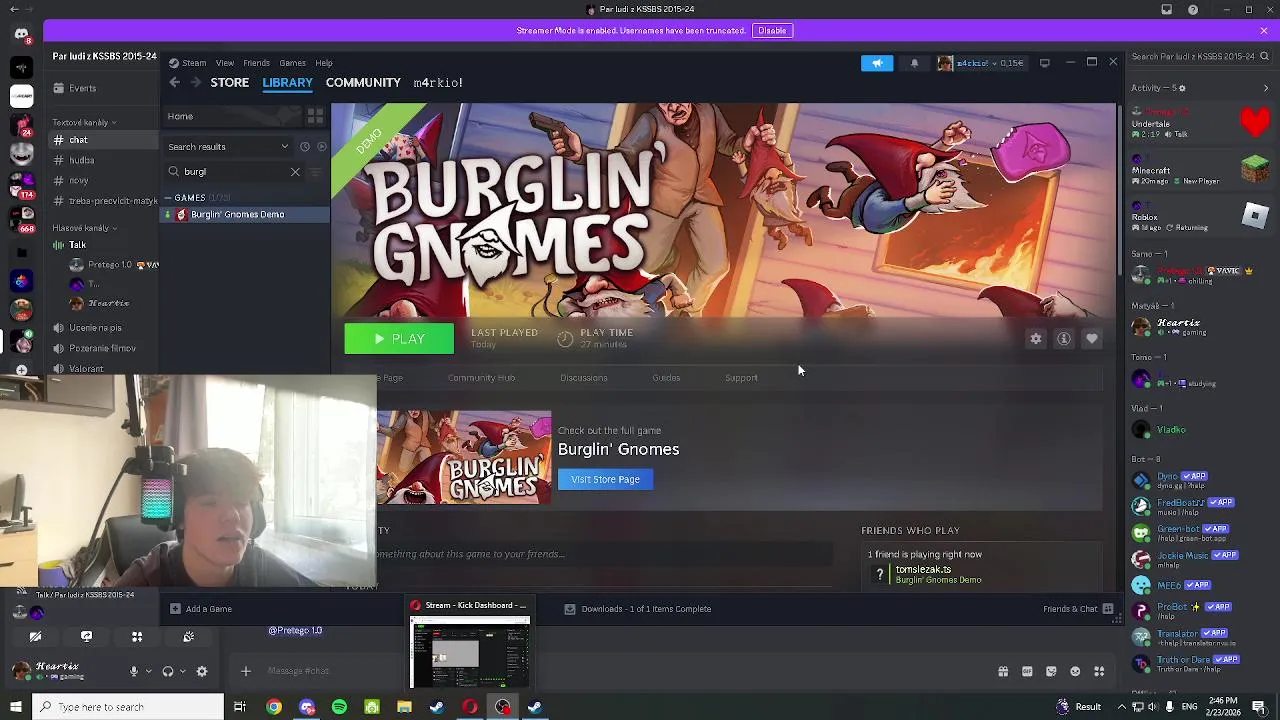Viewport: 1280px width, 720px height.
Task: Open View menu in Steam
Action: 225,63
